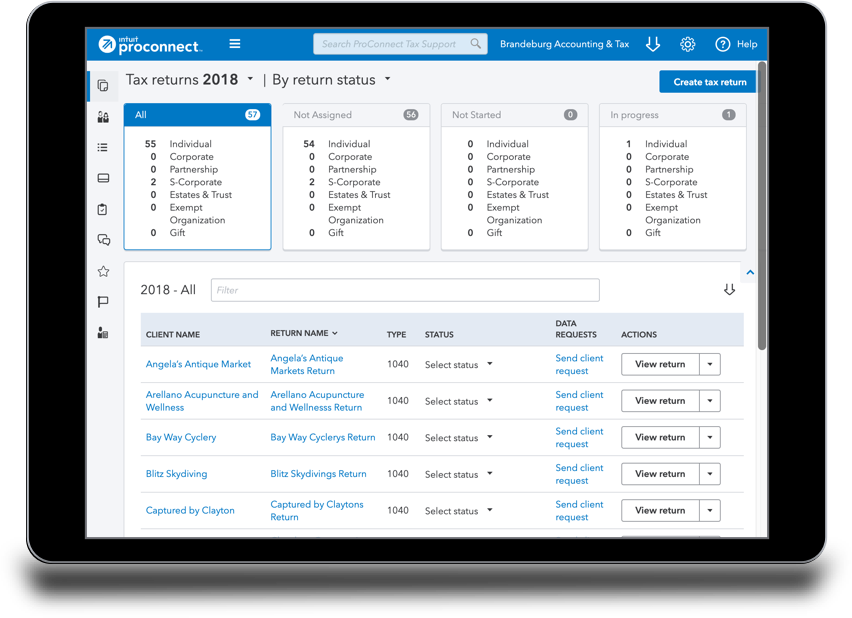The height and width of the screenshot is (618, 852).
Task: Open Arellano Acupuncture and Wellness client link
Action: pos(202,401)
